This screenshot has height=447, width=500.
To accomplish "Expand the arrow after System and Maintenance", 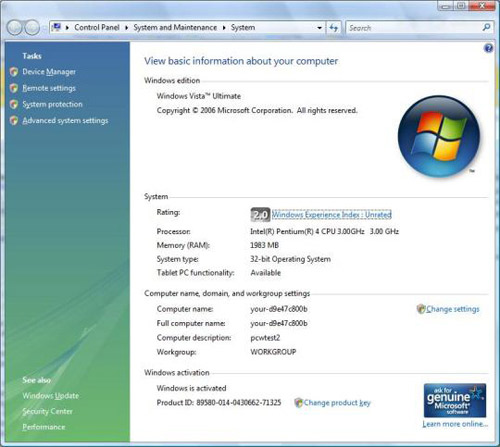I will click(224, 28).
